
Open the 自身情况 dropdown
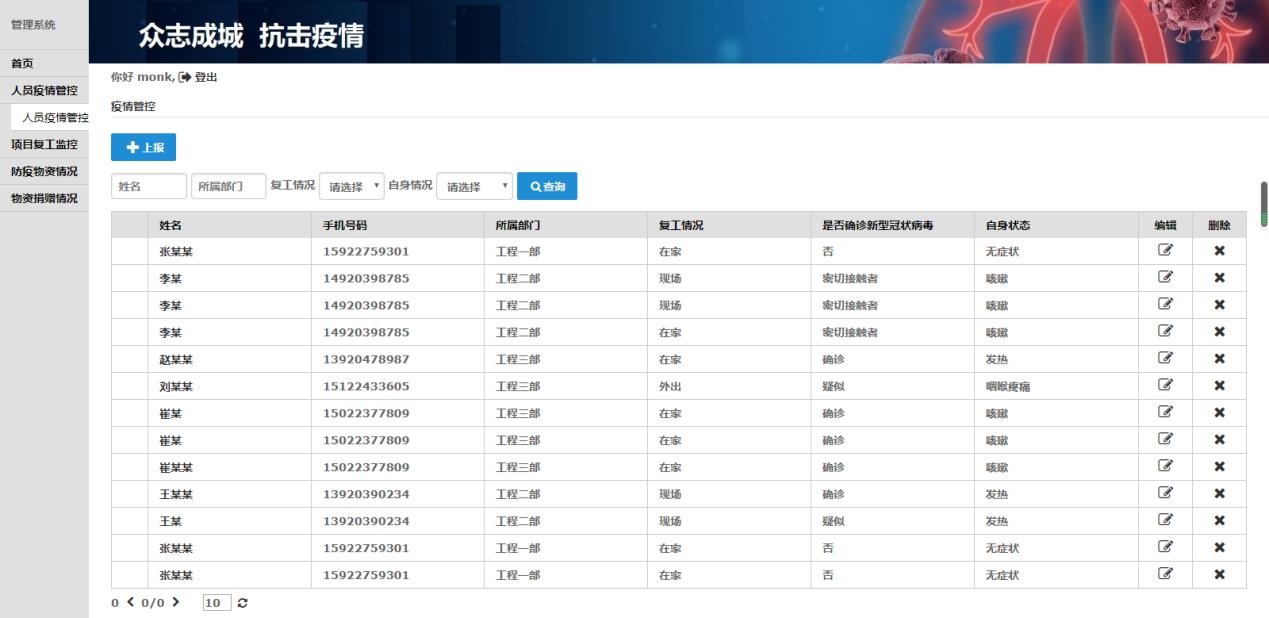point(474,187)
